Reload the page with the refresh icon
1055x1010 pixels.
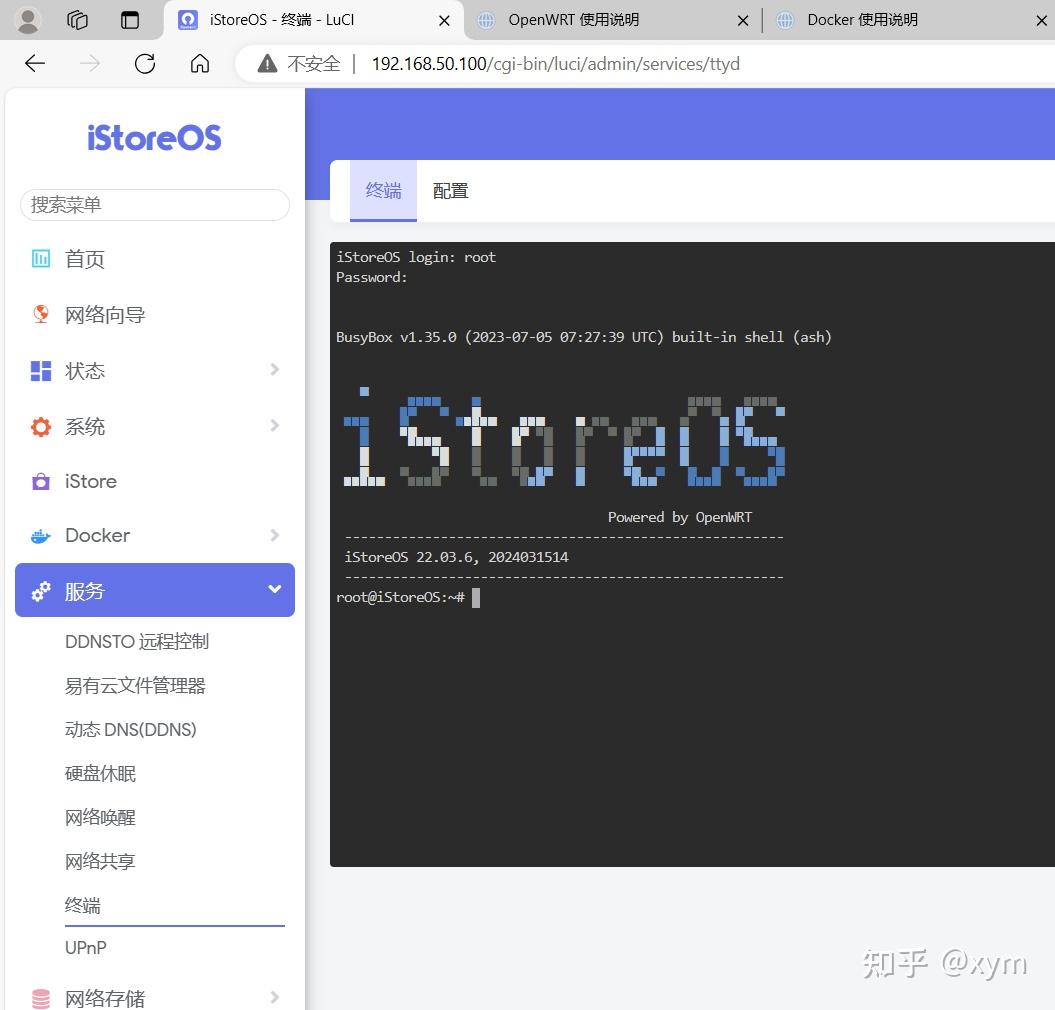(144, 63)
